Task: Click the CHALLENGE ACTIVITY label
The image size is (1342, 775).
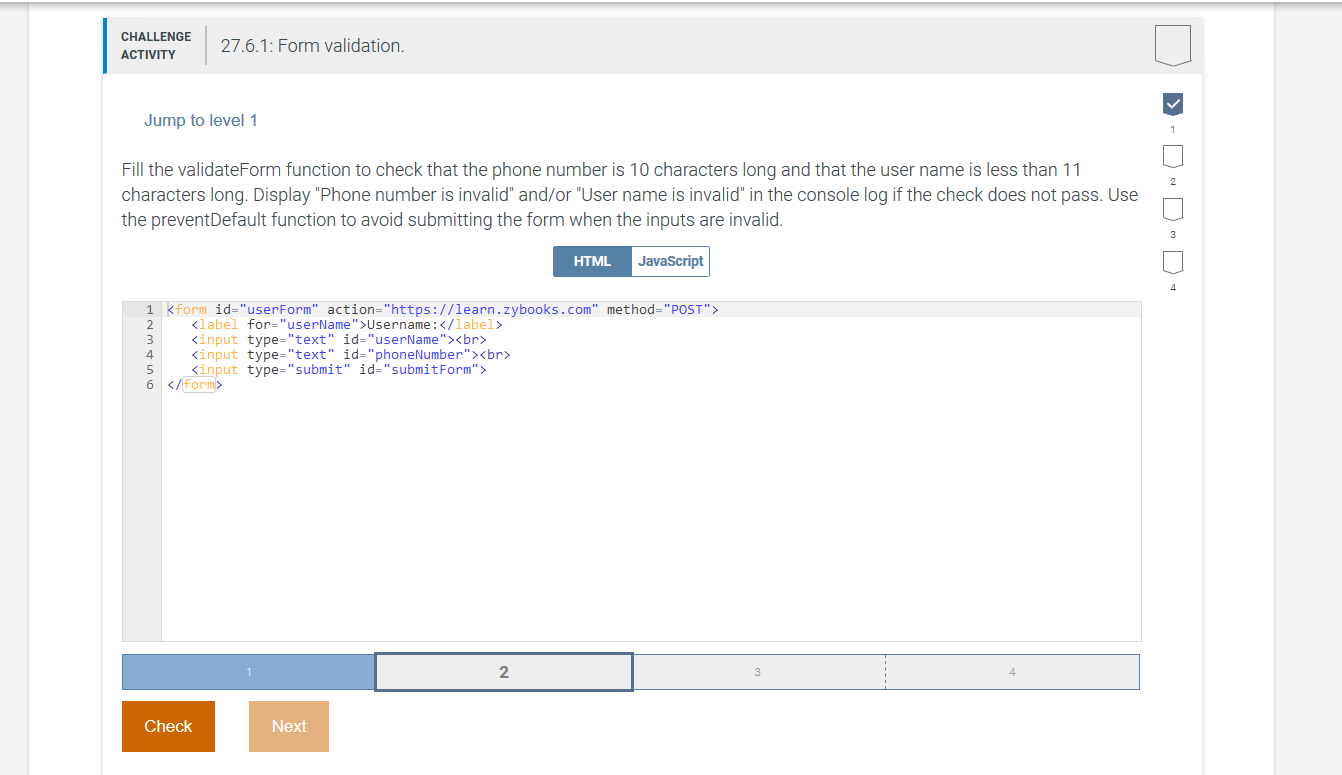Action: (156, 46)
